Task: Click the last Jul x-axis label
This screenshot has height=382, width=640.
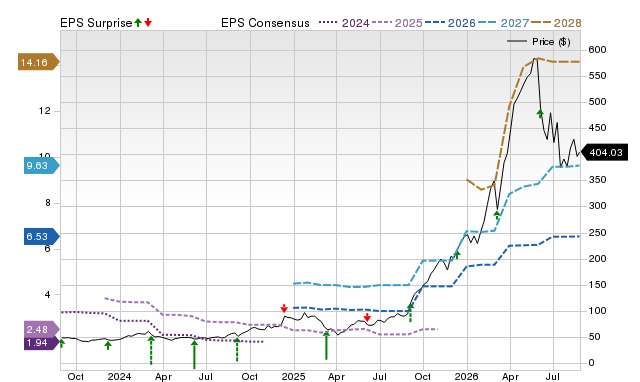Action: [x=553, y=376]
